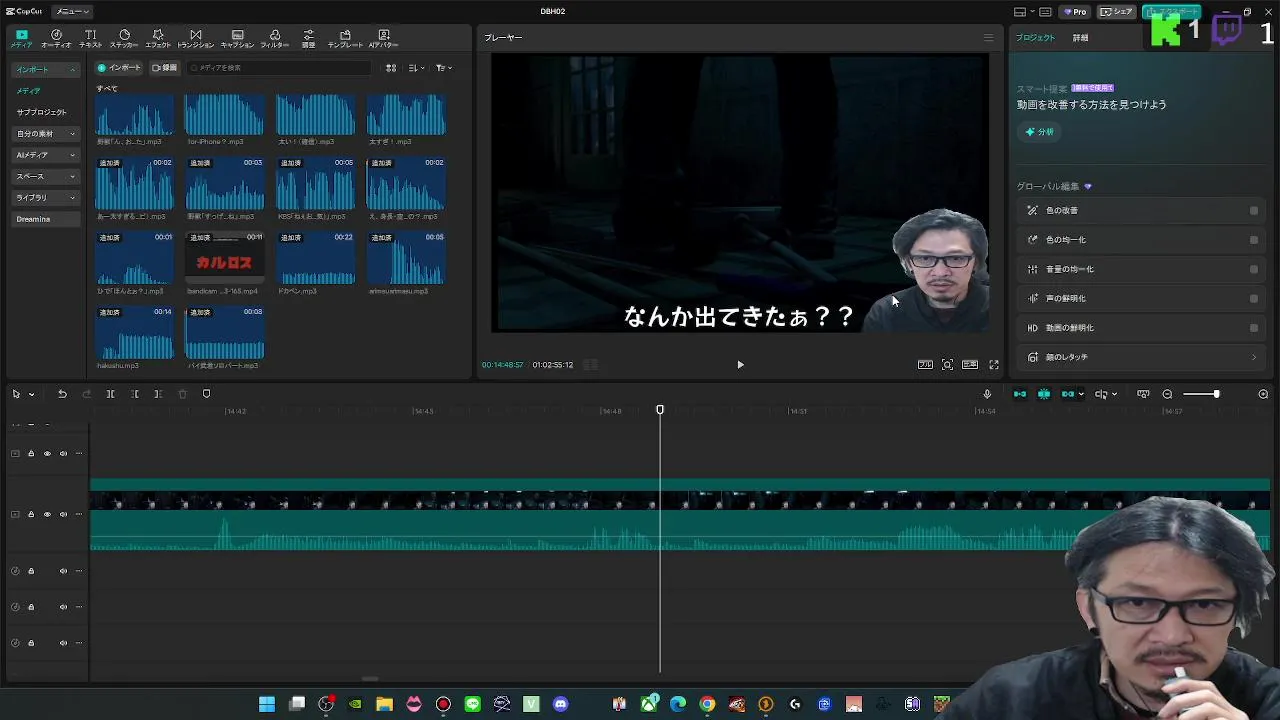Click the microphone record voiceover icon
Viewport: 1280px width, 720px height.
point(987,394)
